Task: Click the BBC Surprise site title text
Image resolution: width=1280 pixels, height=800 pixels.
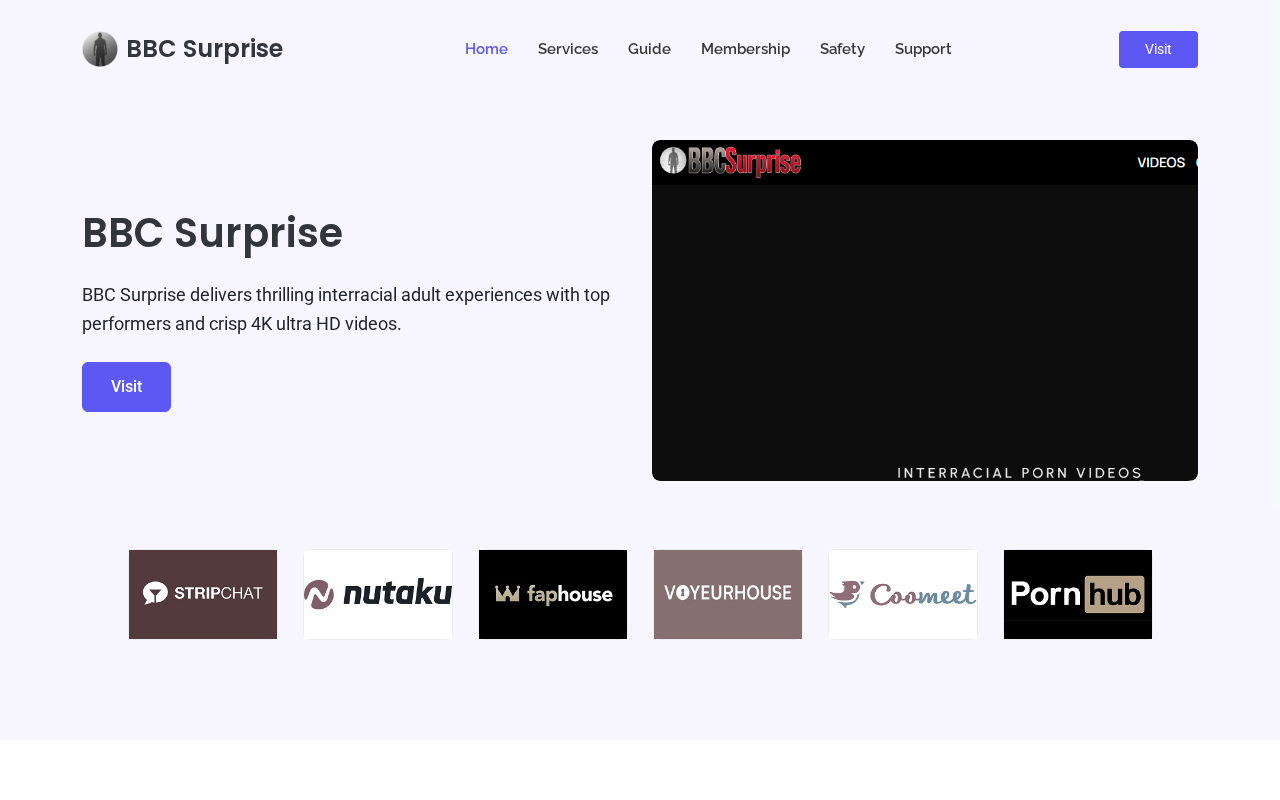Action: (204, 49)
